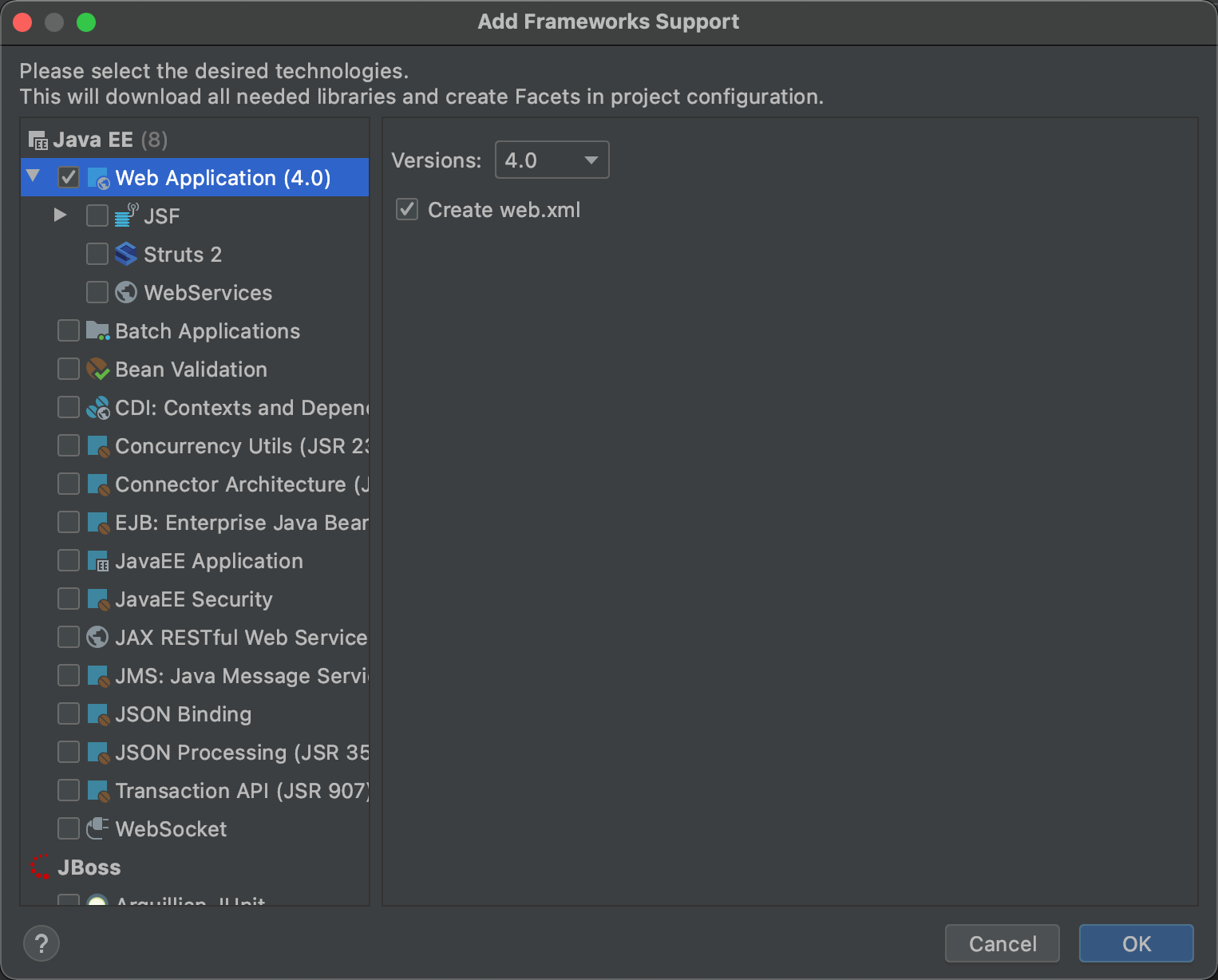
Task: Tick the JavaEE Application checkbox
Action: [69, 560]
